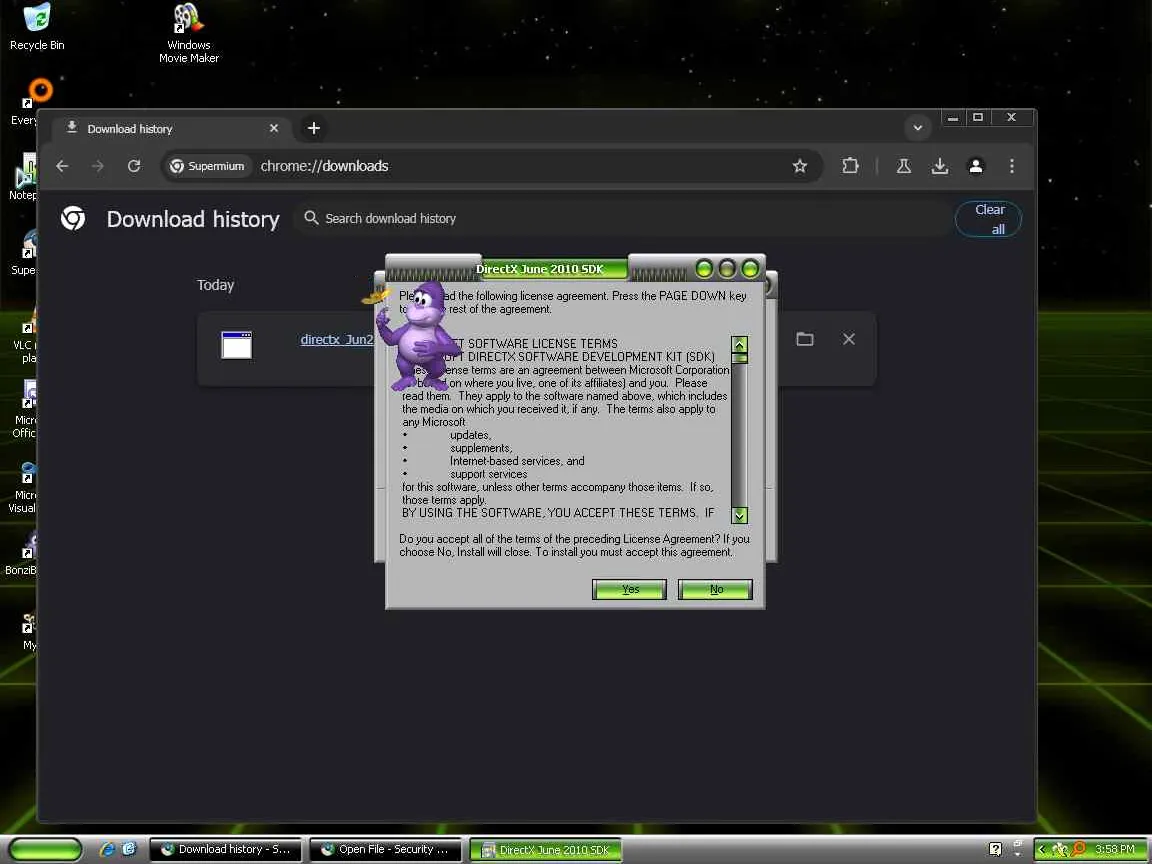1152x864 pixels.
Task: Click Yes to accept the license agreement
Action: click(x=629, y=589)
